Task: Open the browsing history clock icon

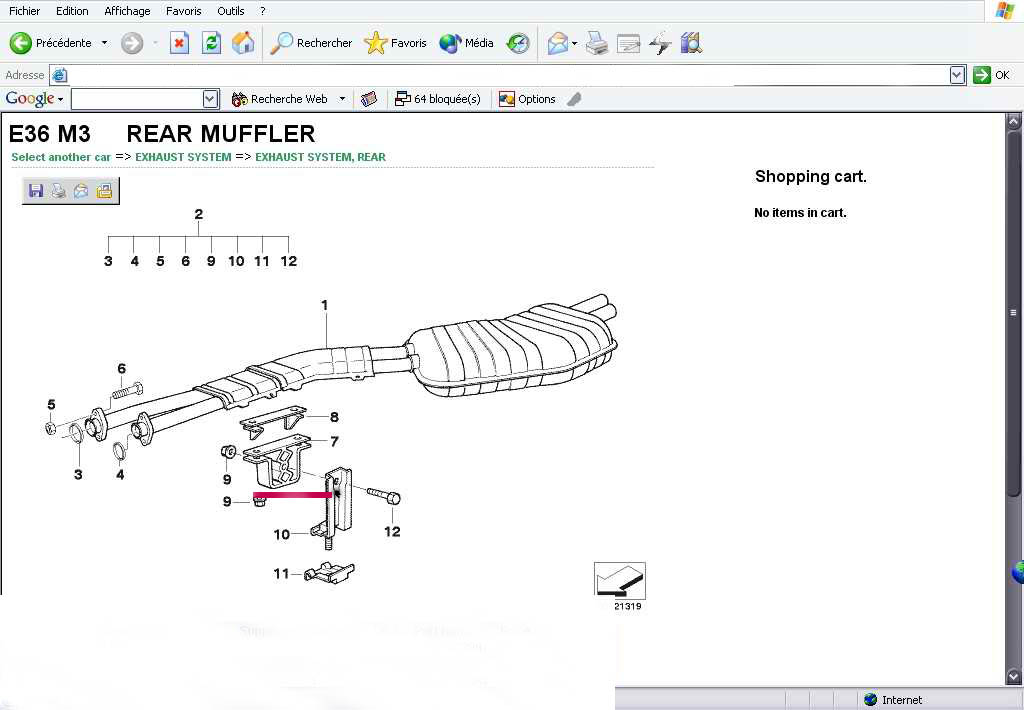Action: (518, 43)
